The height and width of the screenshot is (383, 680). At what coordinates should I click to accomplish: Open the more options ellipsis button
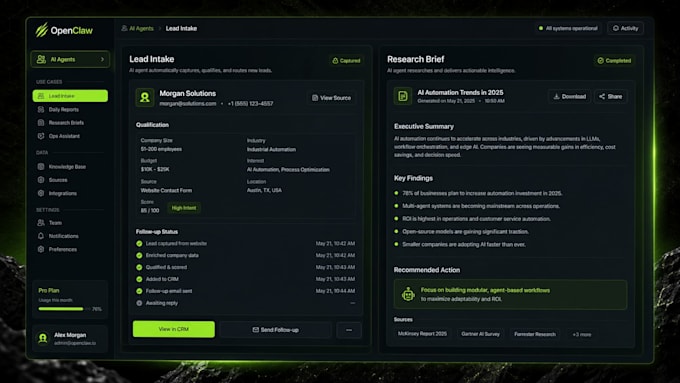[x=349, y=330]
